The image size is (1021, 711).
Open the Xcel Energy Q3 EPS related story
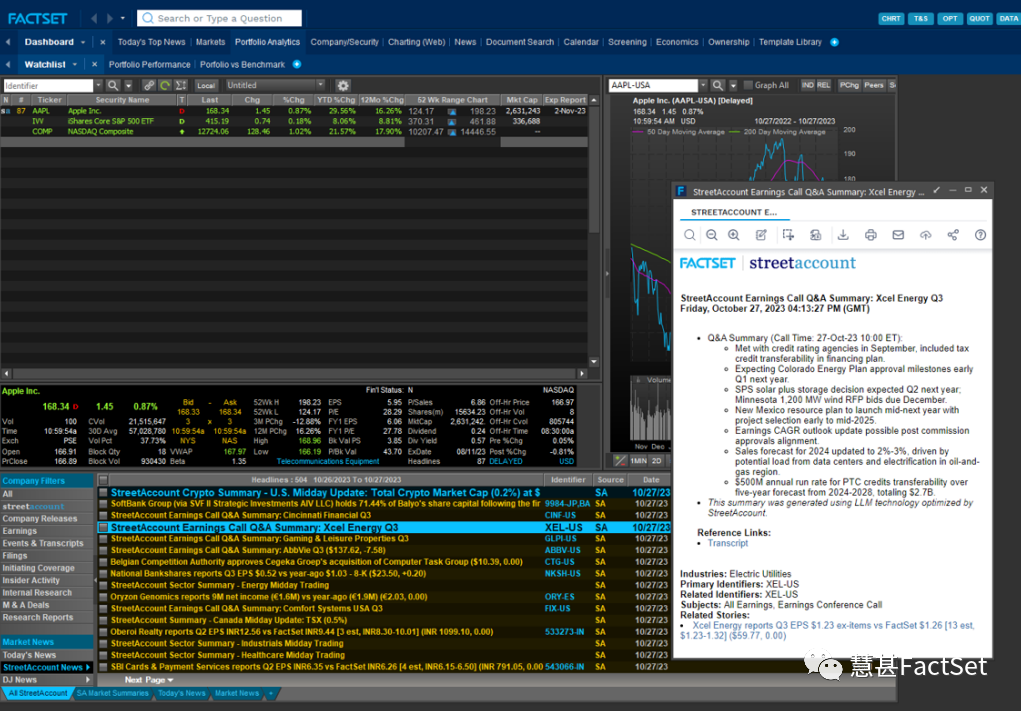[827, 630]
